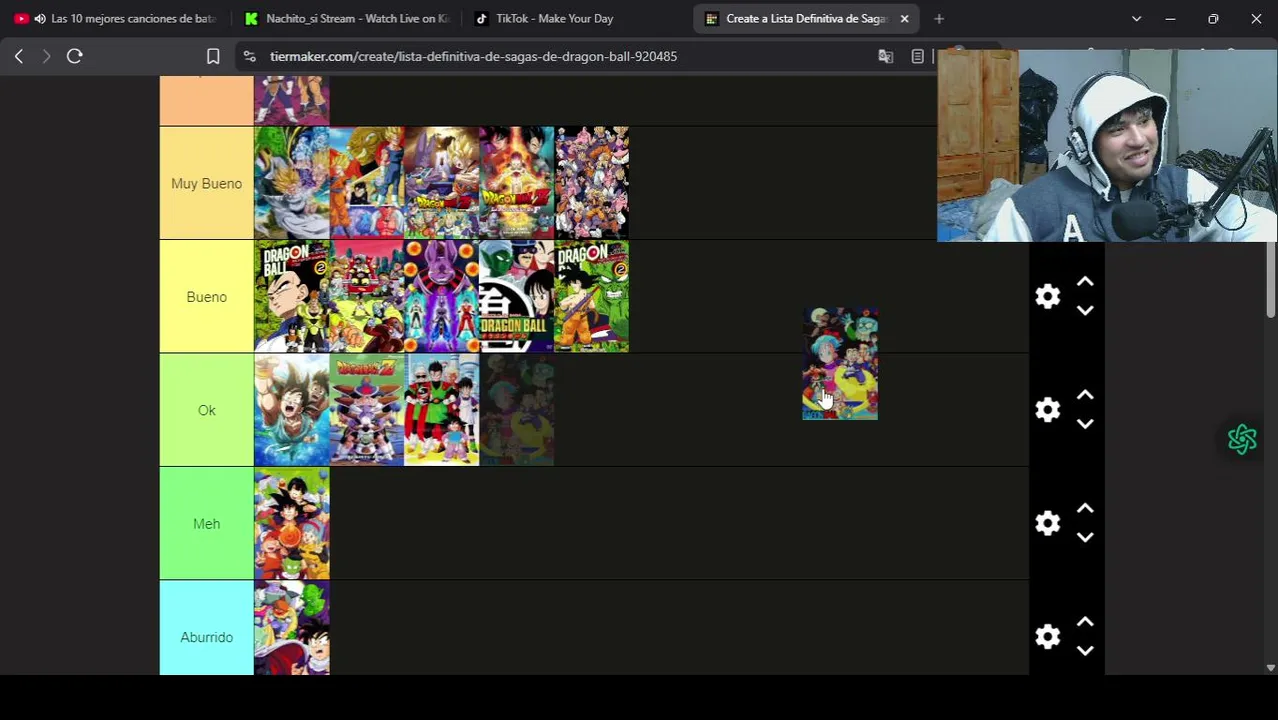Select Battle of Gods poster in Muy Bueno
Image resolution: width=1278 pixels, height=720 pixels.
[x=442, y=183]
